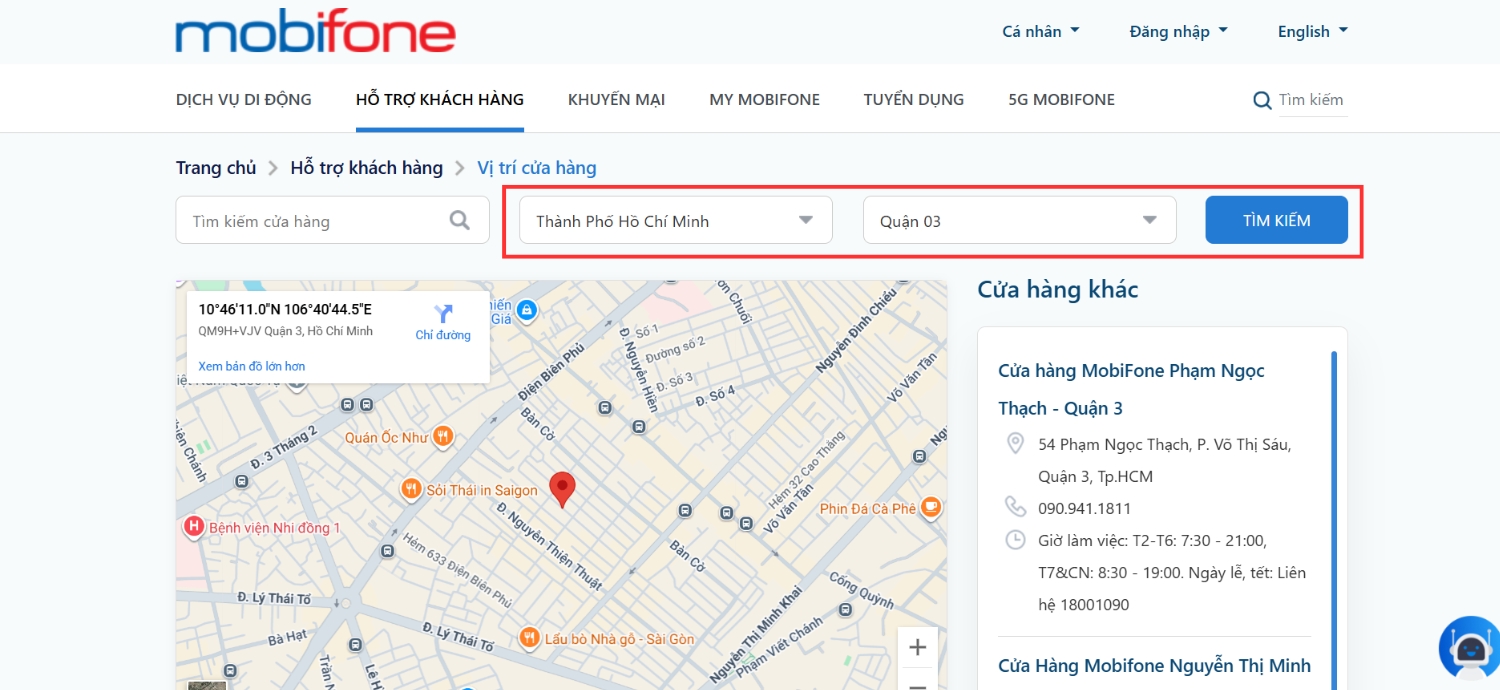Go to Dịch vụ di động menu
Image resolution: width=1500 pixels, height=690 pixels.
pos(244,99)
